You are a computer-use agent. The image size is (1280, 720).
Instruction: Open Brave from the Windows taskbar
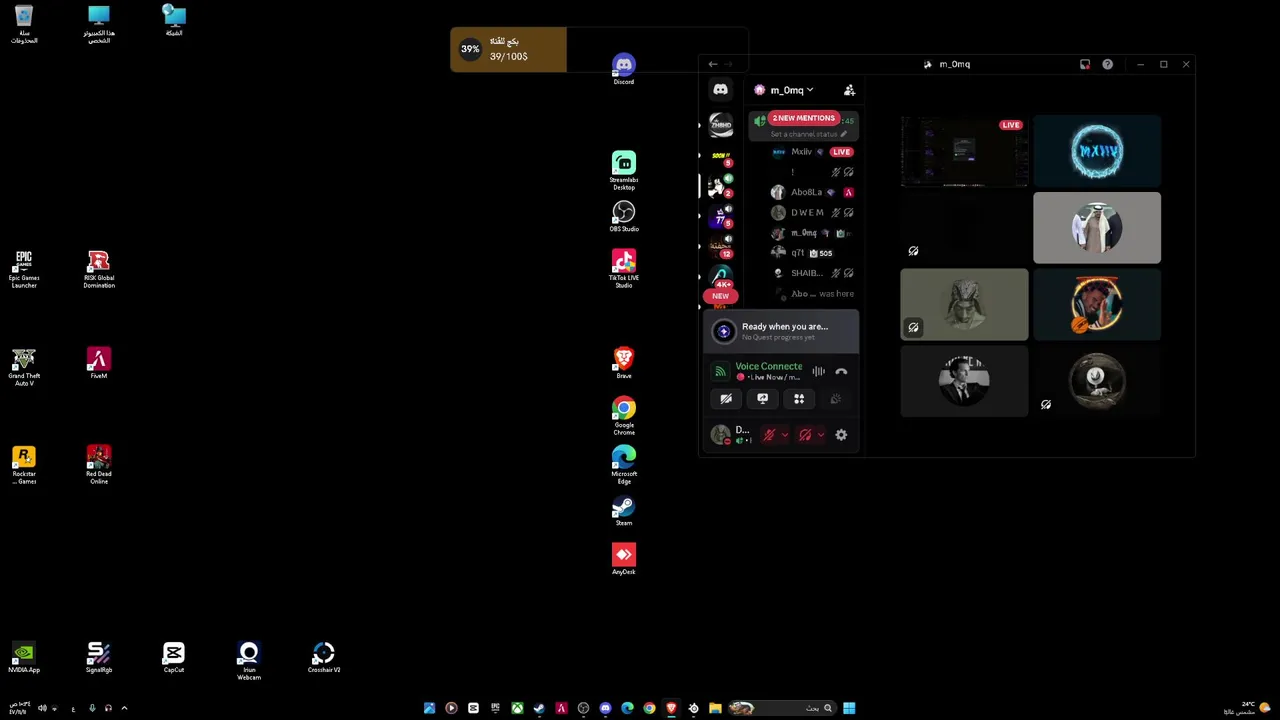point(671,708)
